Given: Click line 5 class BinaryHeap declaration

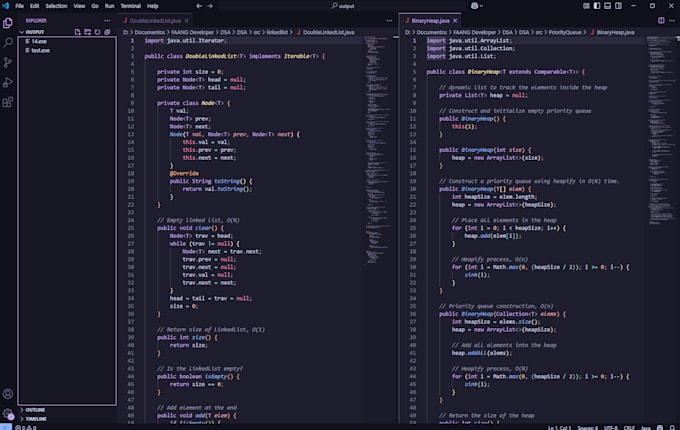Looking at the screenshot, I should [x=506, y=72].
